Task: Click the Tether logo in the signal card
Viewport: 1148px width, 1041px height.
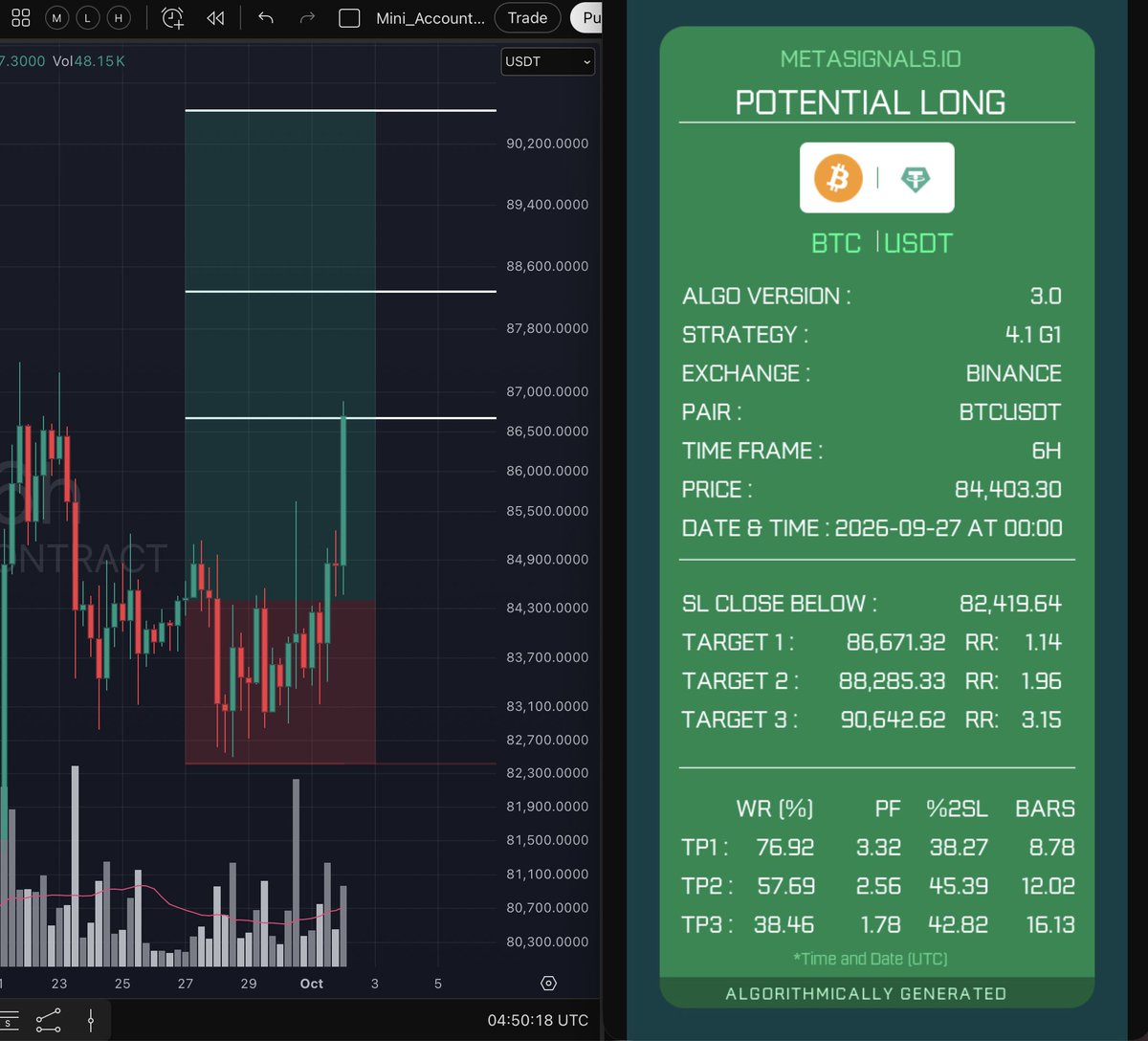Action: [x=915, y=179]
